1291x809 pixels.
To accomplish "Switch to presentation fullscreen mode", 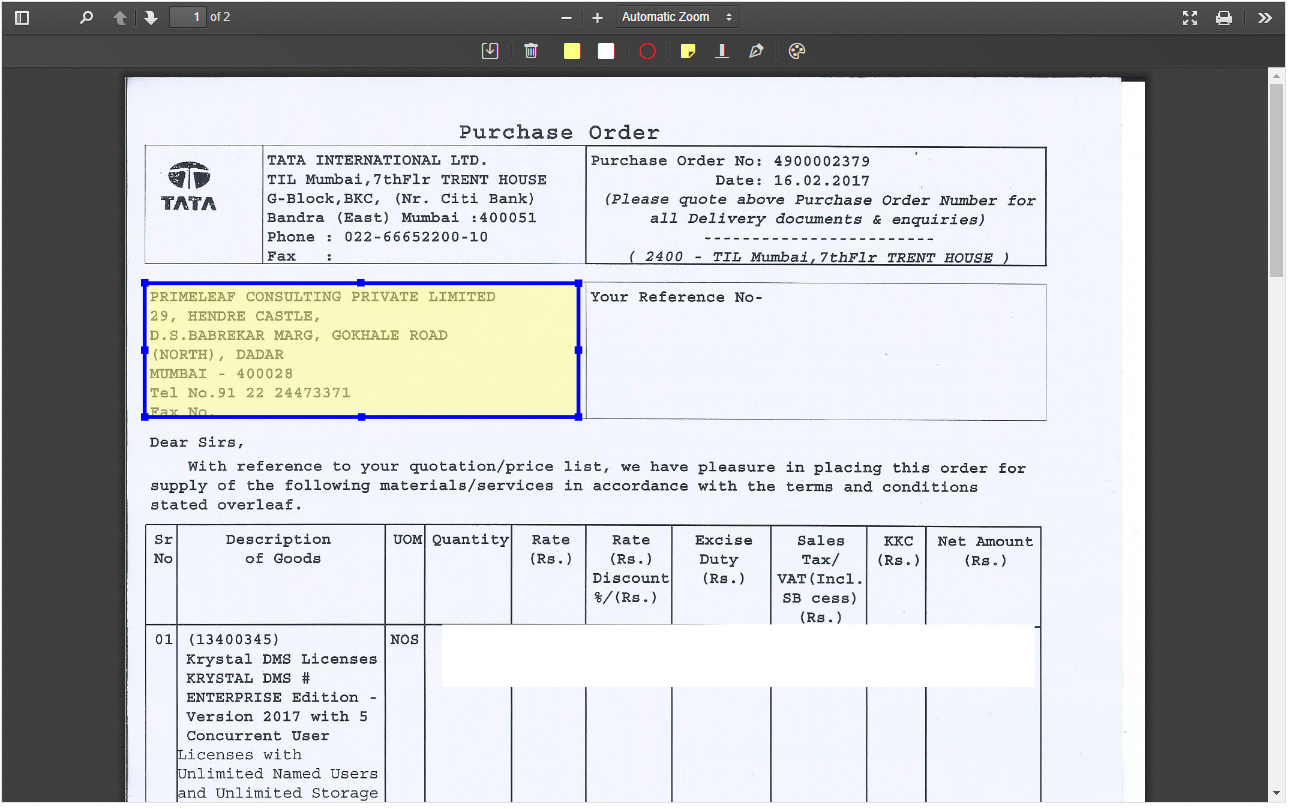I will [1190, 18].
